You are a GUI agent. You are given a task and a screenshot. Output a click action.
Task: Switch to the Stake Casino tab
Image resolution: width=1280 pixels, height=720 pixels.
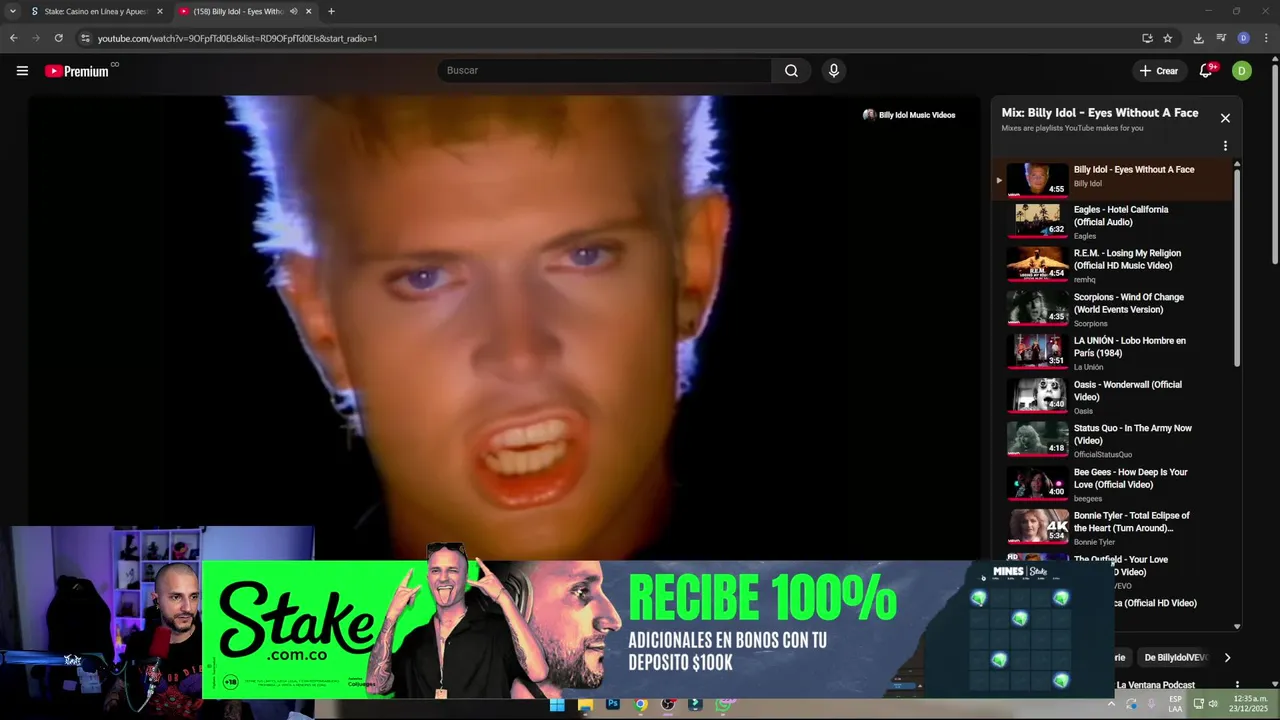point(96,11)
